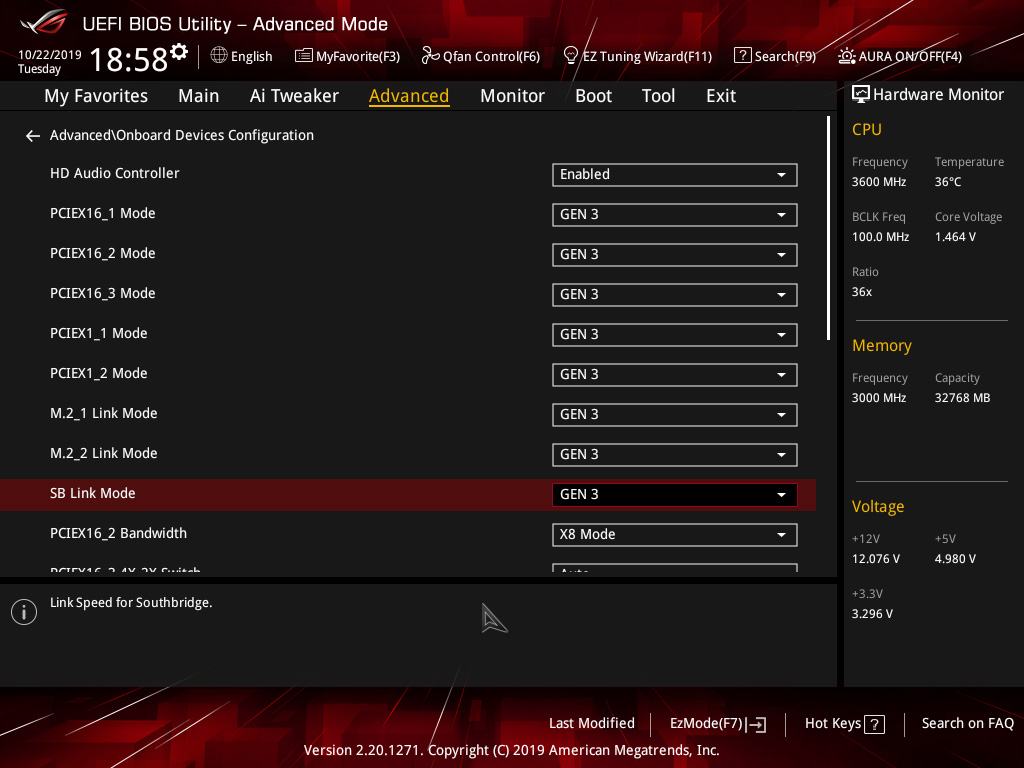Click the back arrow beside Advanced path
The image size is (1024, 768).
click(33, 136)
